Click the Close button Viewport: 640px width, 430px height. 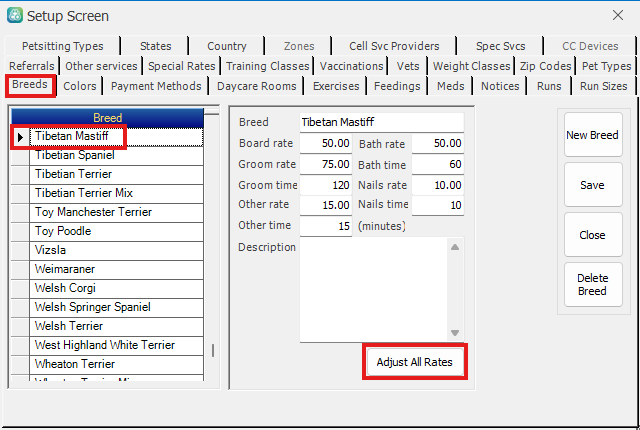tap(593, 235)
